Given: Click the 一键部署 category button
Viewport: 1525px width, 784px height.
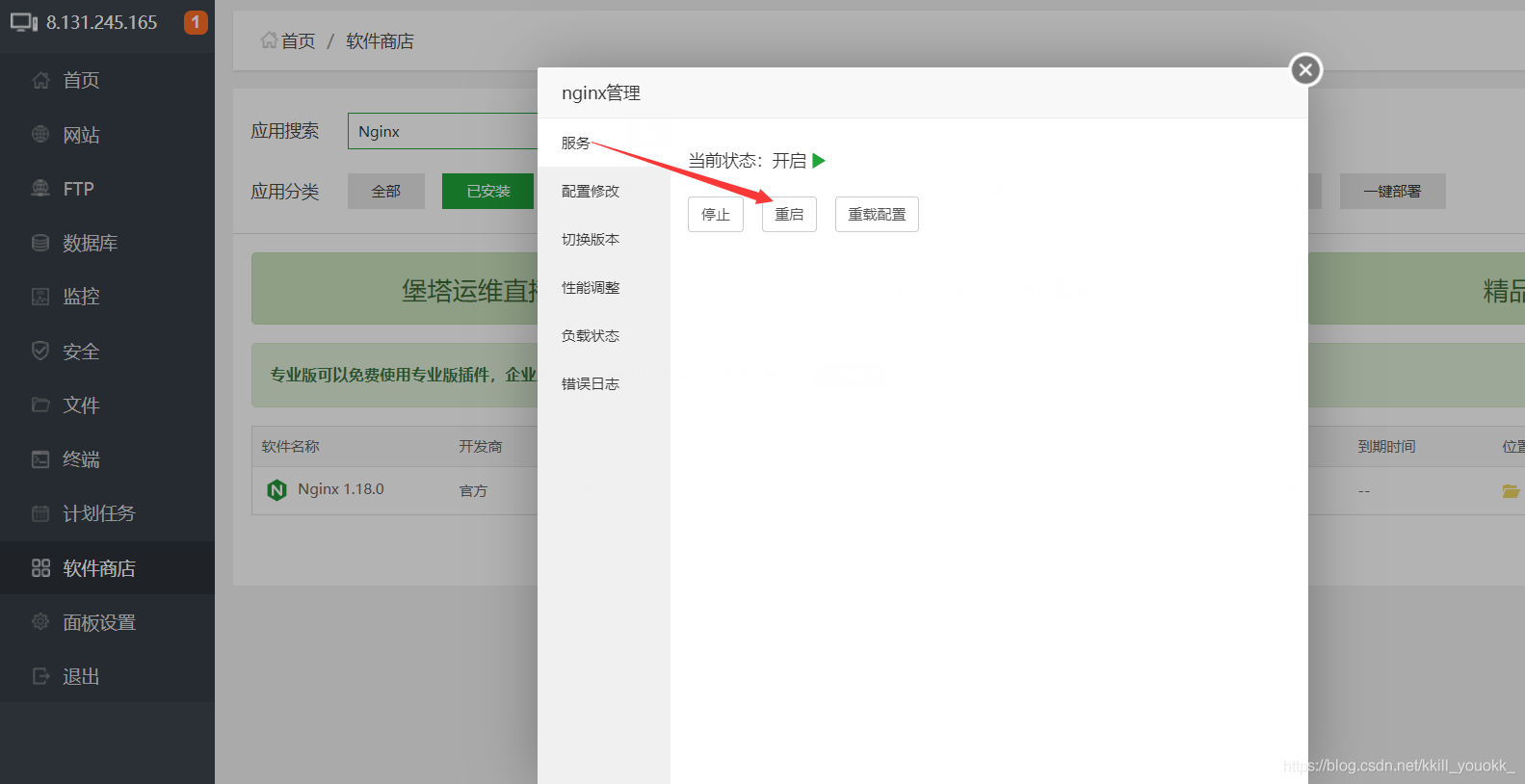Looking at the screenshot, I should (1392, 191).
